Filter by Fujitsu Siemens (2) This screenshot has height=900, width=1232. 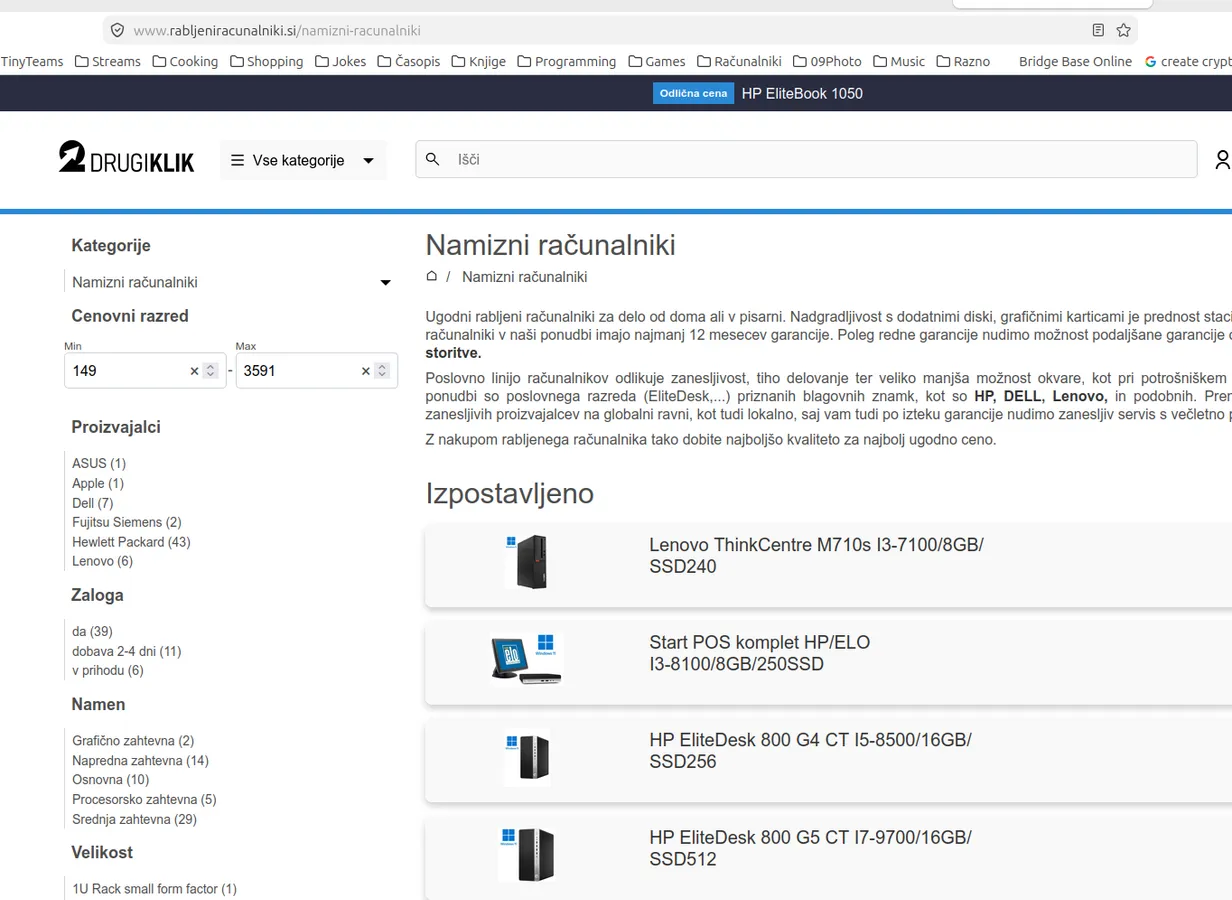click(127, 522)
